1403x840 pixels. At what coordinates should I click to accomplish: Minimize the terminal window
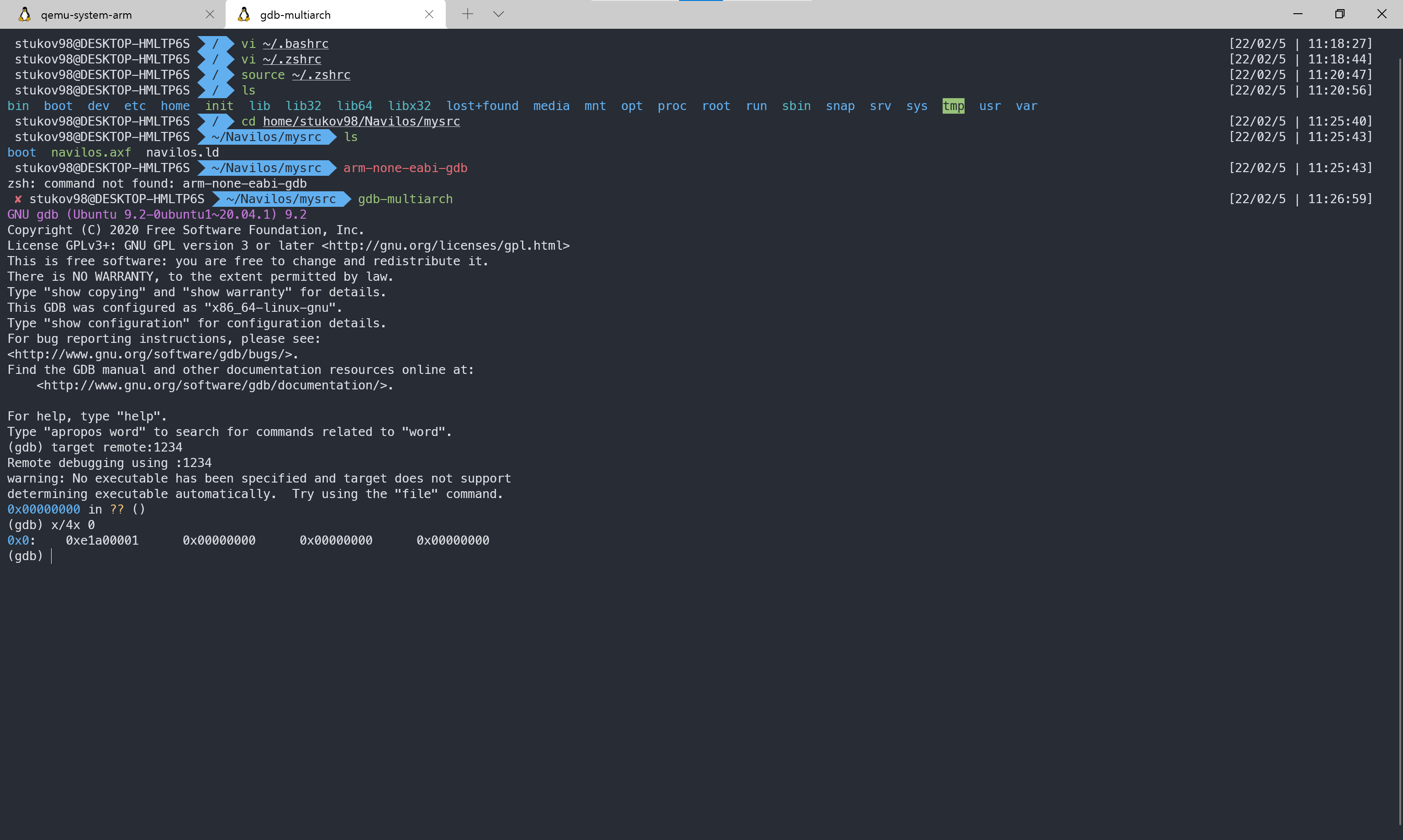(1298, 14)
